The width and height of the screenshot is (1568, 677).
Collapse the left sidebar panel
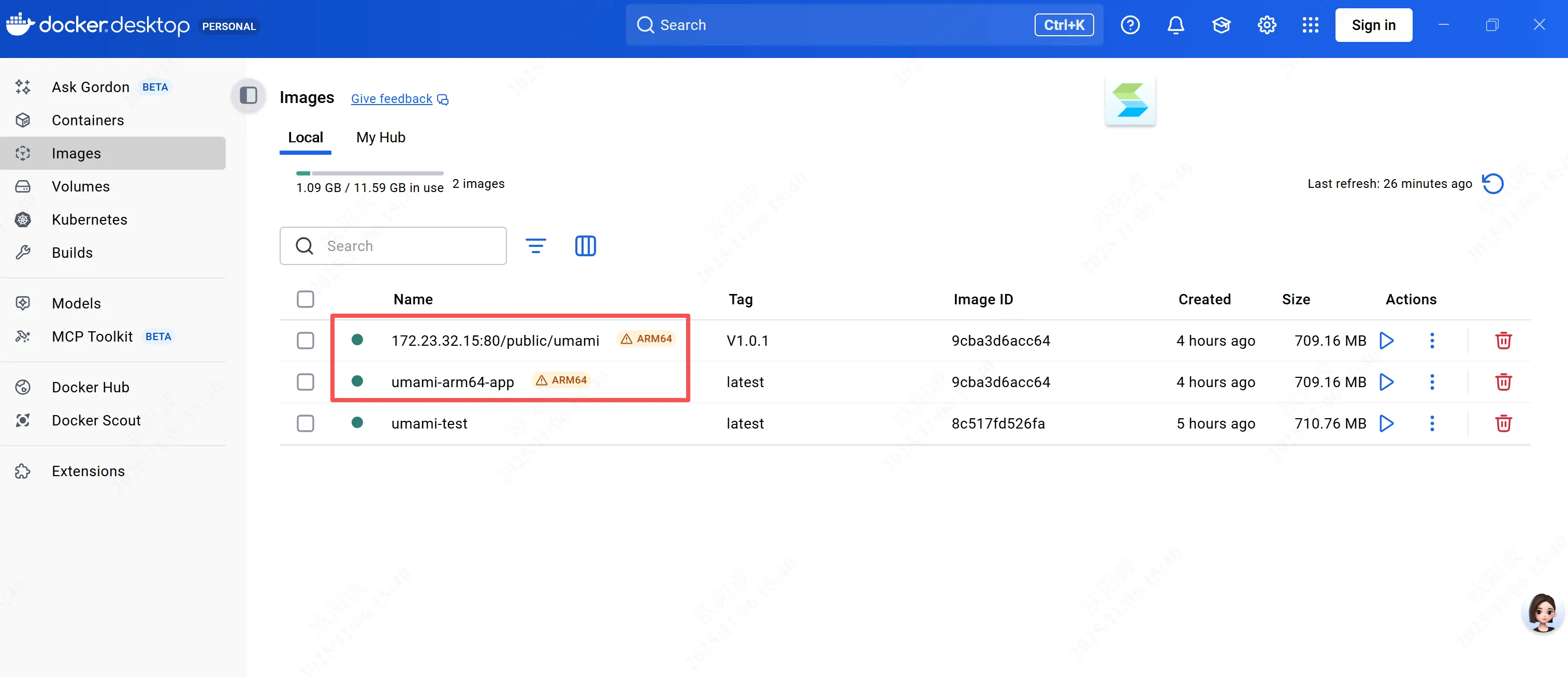[x=249, y=96]
